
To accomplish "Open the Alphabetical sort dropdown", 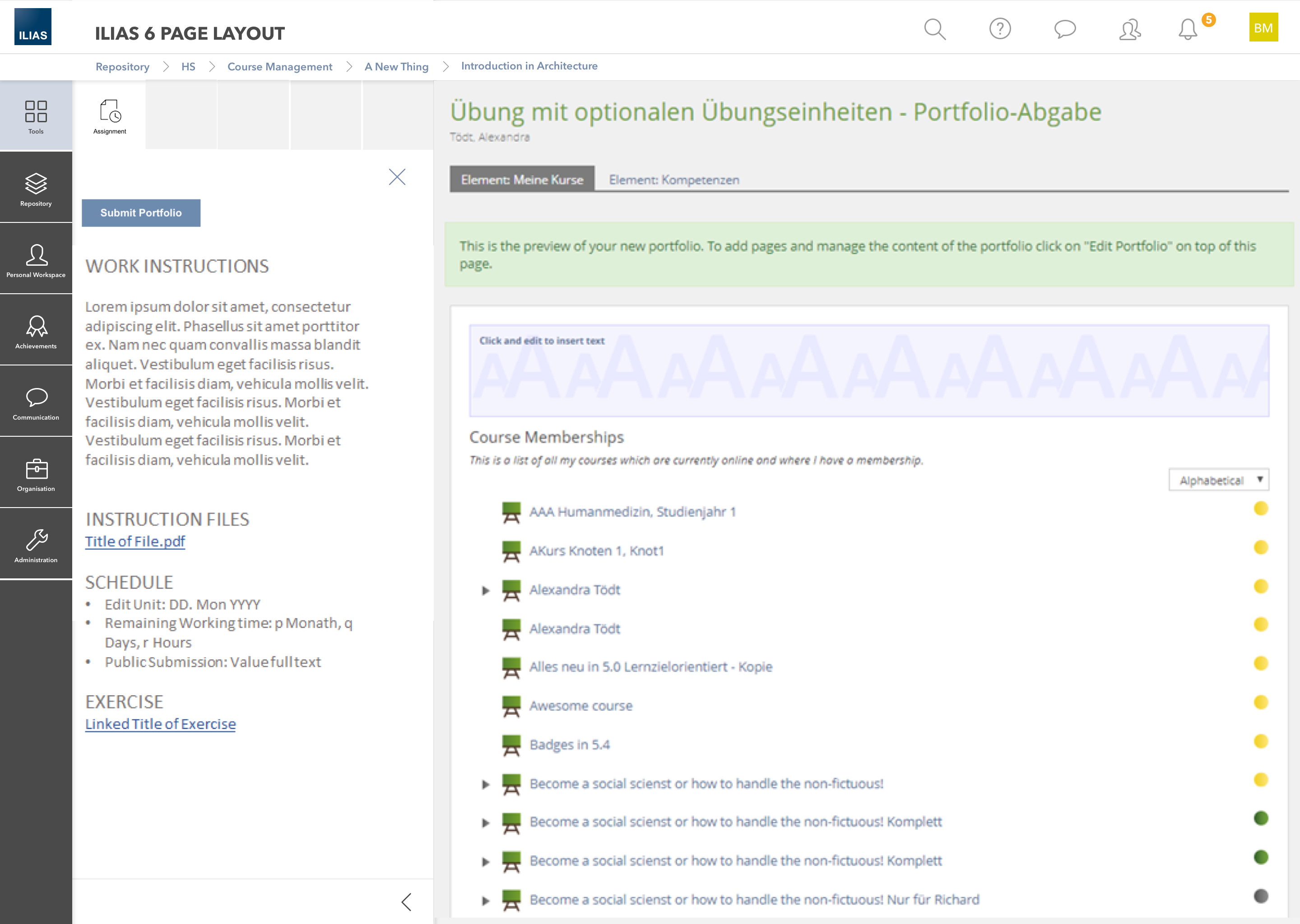I will tap(1219, 480).
